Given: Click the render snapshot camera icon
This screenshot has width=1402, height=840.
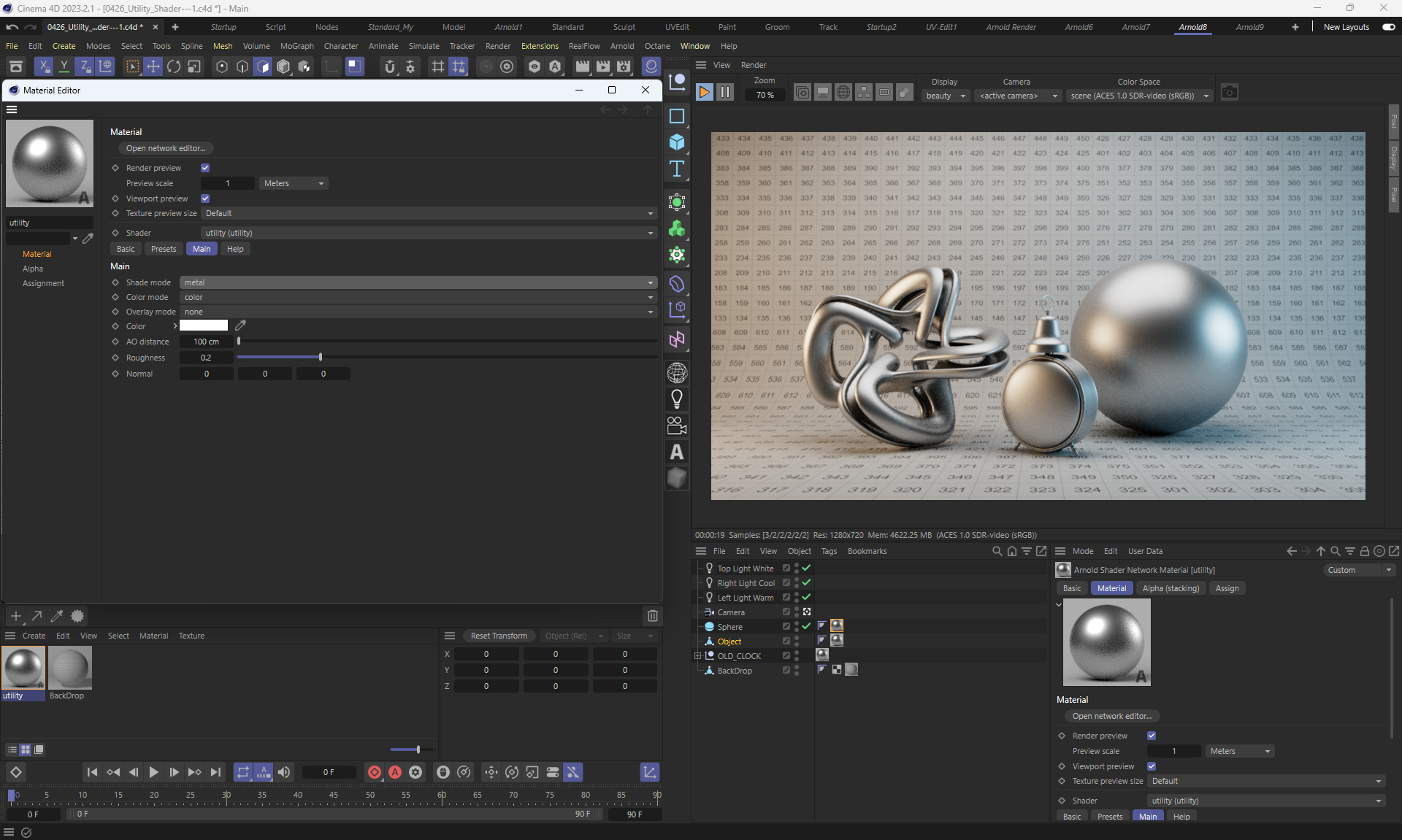Looking at the screenshot, I should (1230, 93).
